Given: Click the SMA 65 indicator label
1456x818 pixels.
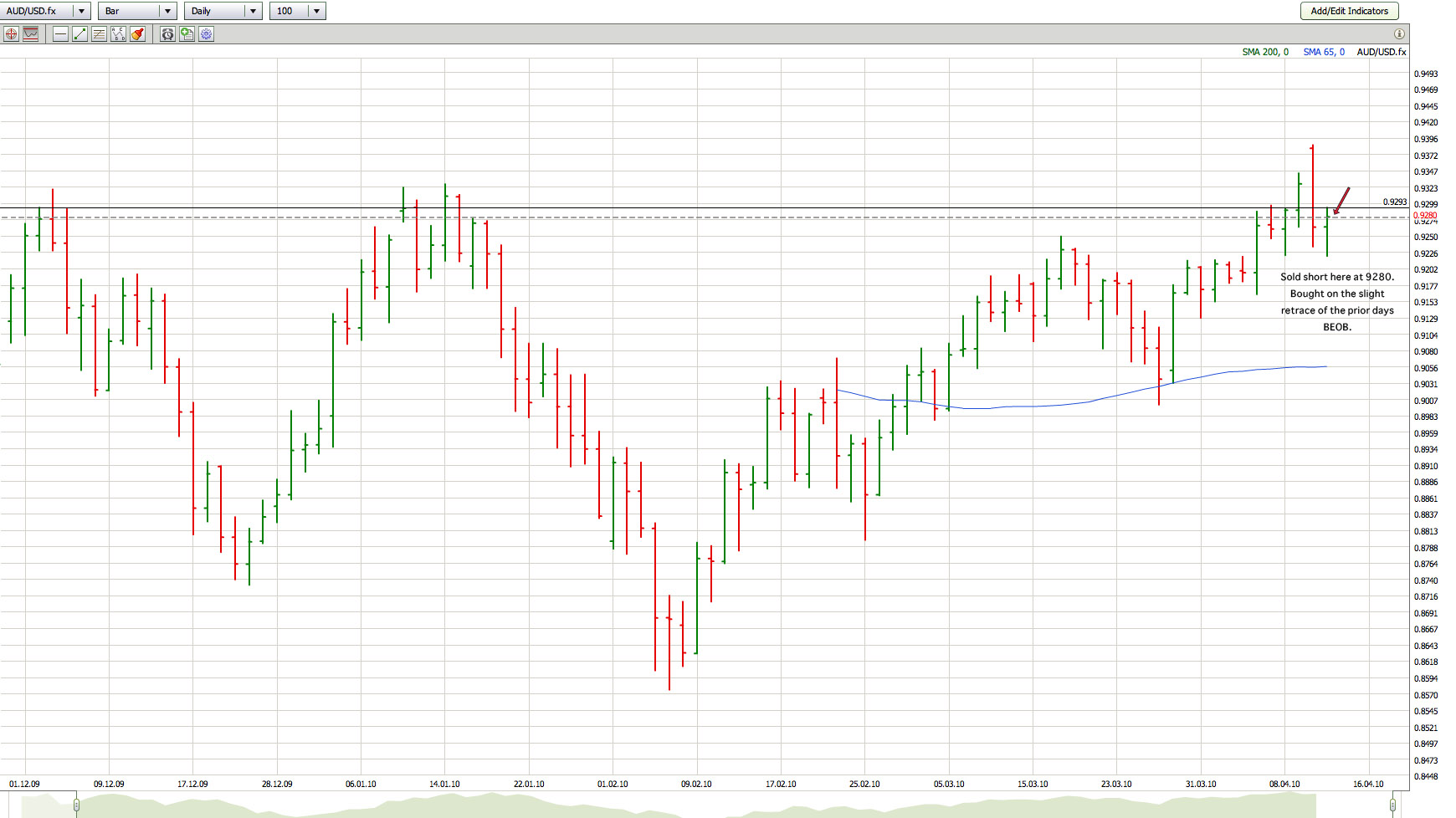Looking at the screenshot, I should [x=1324, y=52].
